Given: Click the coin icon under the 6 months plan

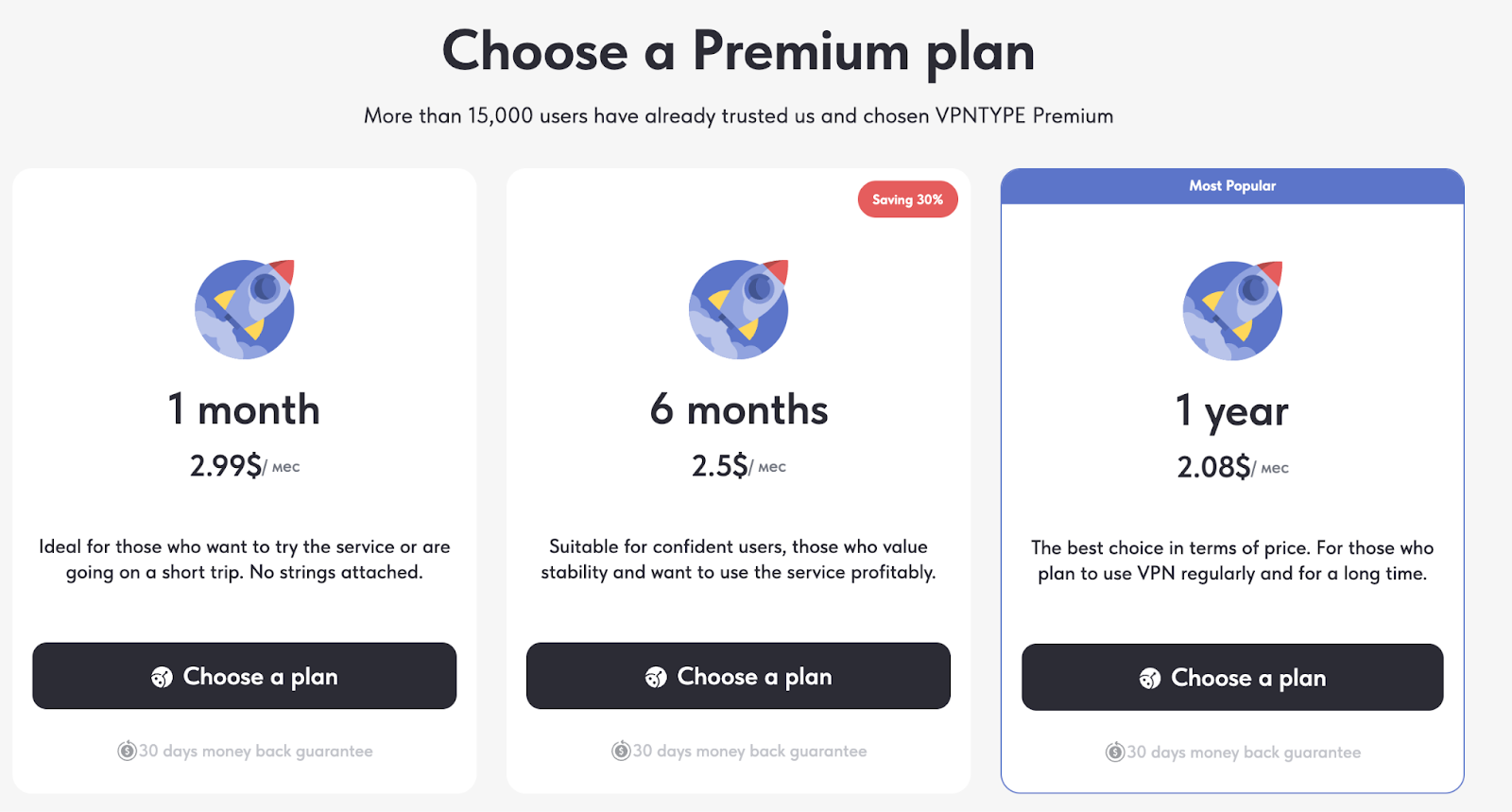Looking at the screenshot, I should (x=621, y=752).
